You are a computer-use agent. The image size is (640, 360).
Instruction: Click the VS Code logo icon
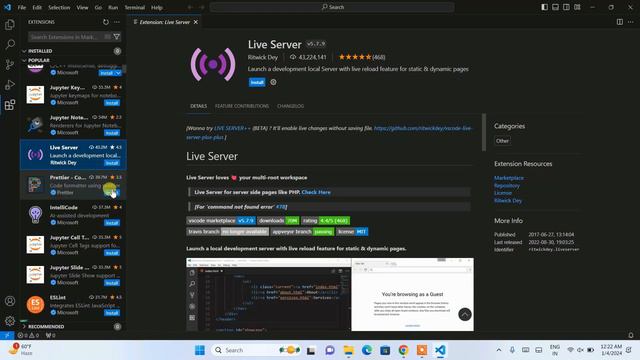(x=7, y=7)
